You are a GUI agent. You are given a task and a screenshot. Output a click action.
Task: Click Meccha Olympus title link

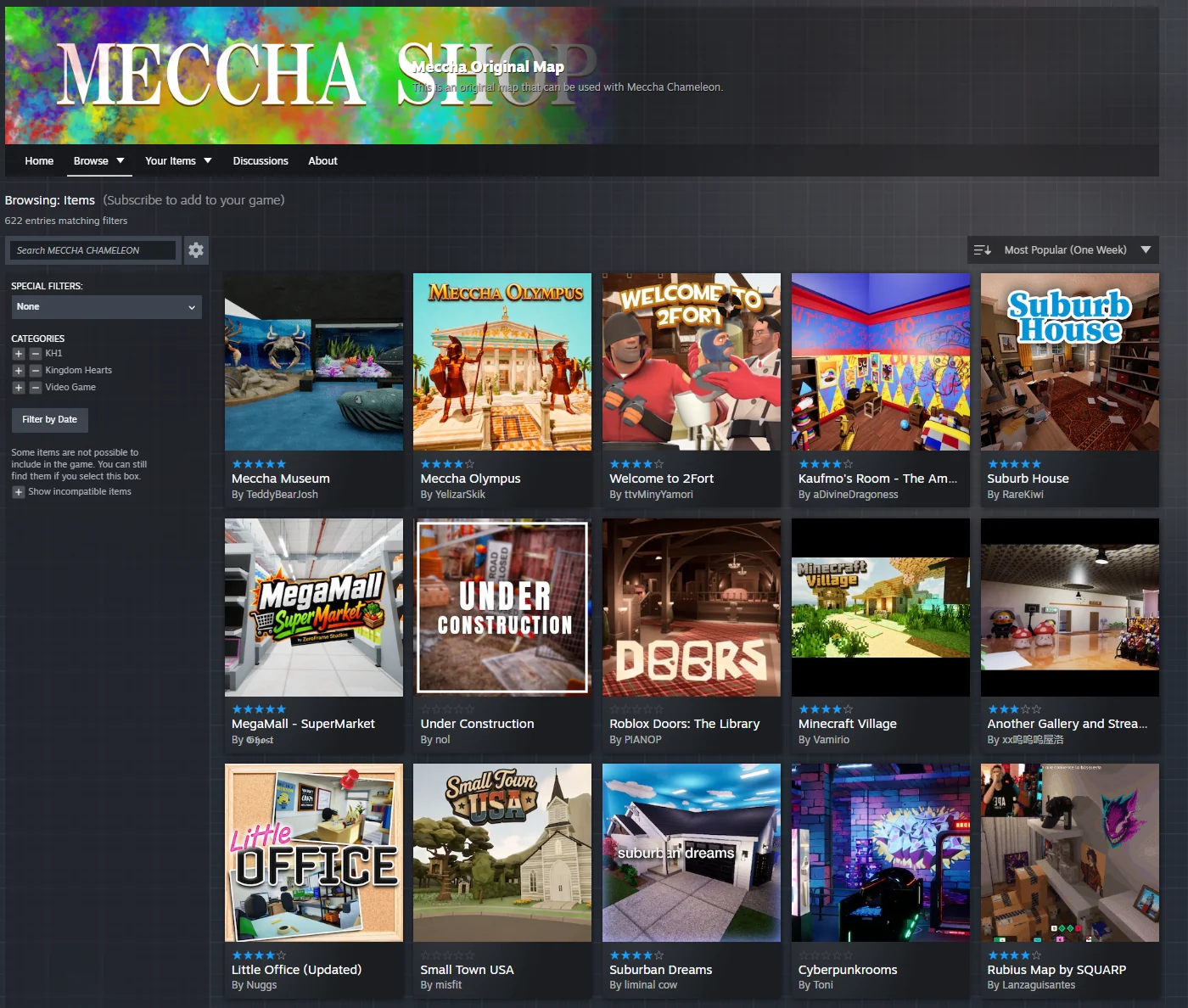tap(471, 479)
